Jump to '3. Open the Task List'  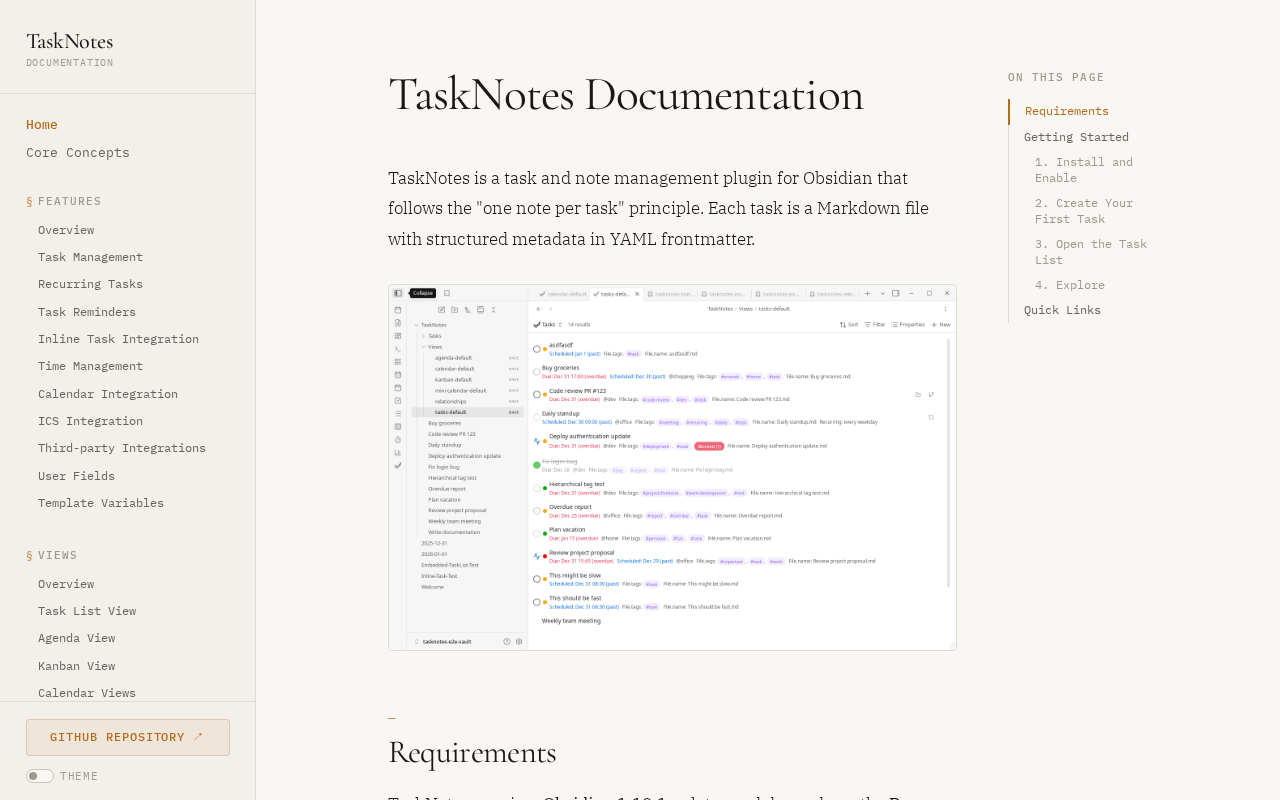(x=1091, y=252)
